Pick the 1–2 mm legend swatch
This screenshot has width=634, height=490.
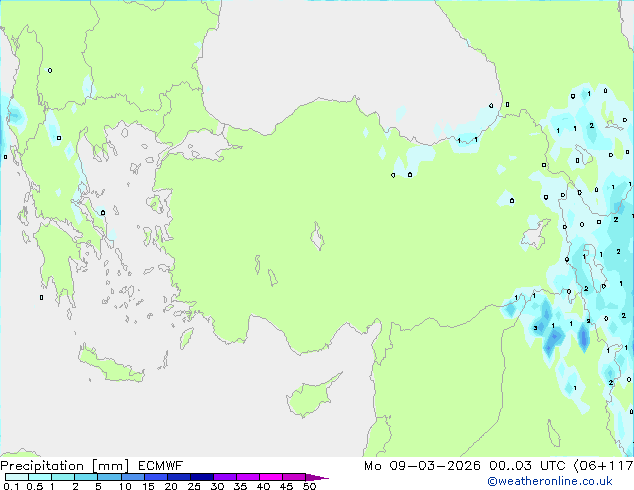click(x=63, y=477)
